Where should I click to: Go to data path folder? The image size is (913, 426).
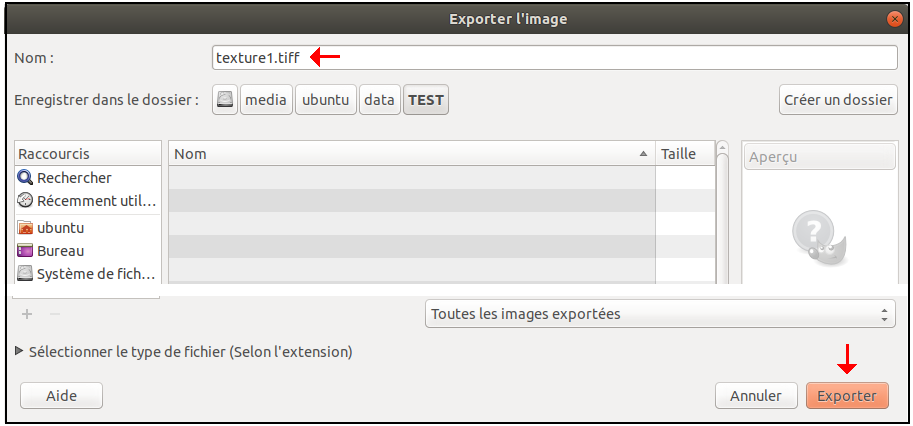pyautogui.click(x=380, y=100)
